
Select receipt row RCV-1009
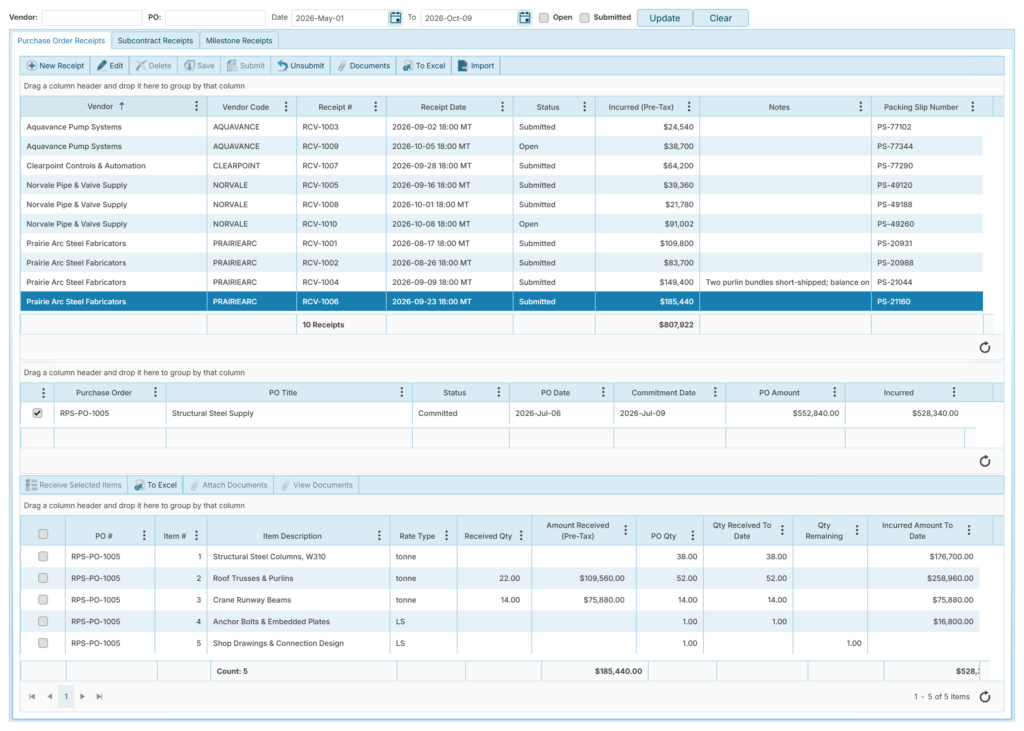pyautogui.click(x=502, y=146)
